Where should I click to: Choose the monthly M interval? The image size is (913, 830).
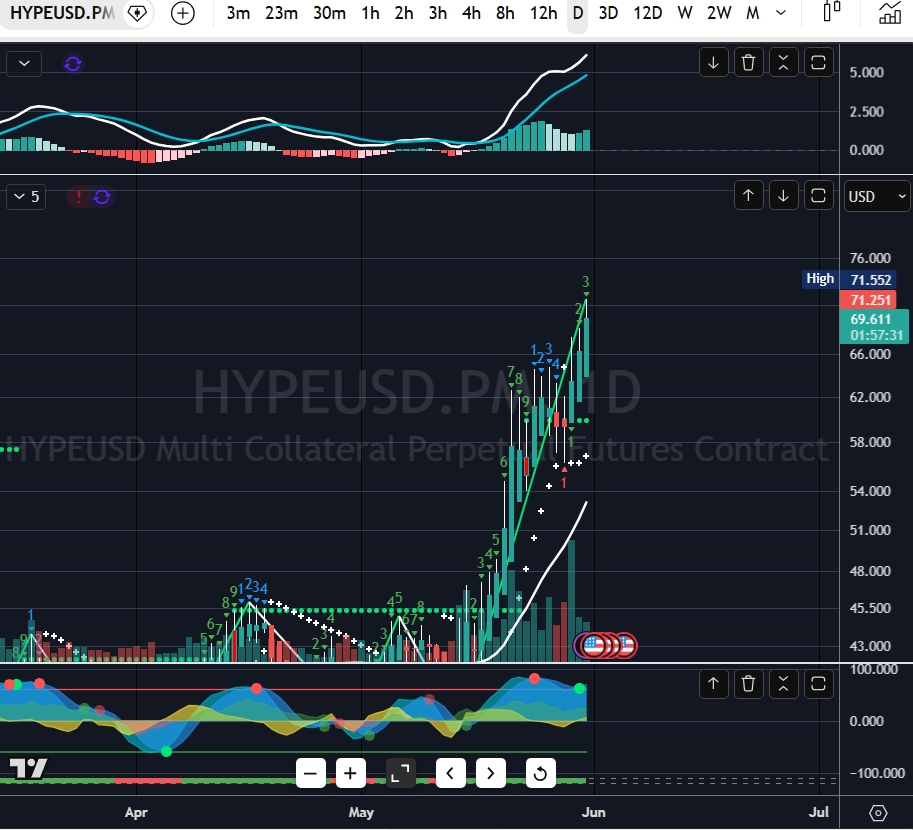(x=752, y=13)
